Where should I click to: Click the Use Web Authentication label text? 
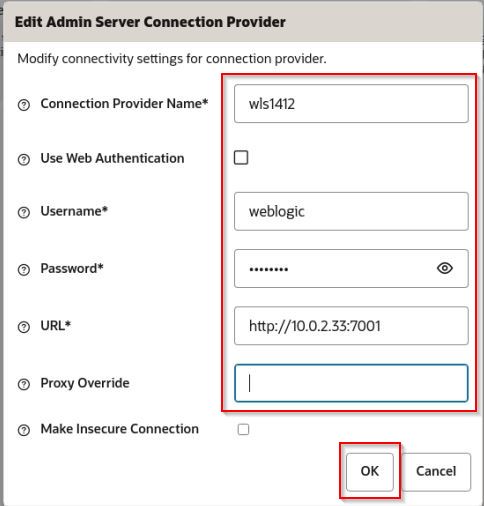pos(112,158)
